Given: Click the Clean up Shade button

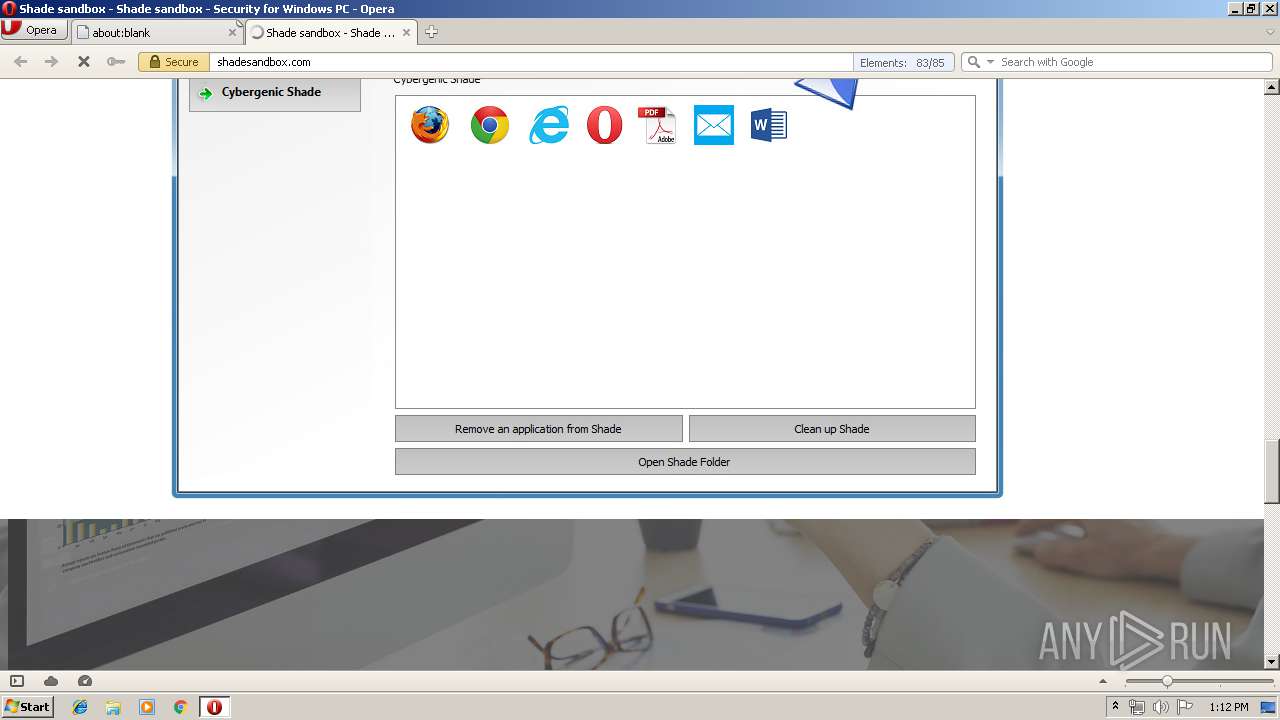Looking at the screenshot, I should (832, 429).
